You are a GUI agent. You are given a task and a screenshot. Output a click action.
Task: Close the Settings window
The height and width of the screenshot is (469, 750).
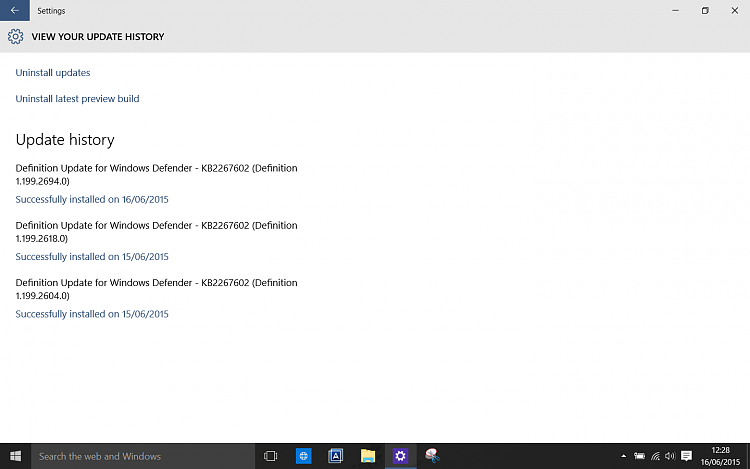735,10
